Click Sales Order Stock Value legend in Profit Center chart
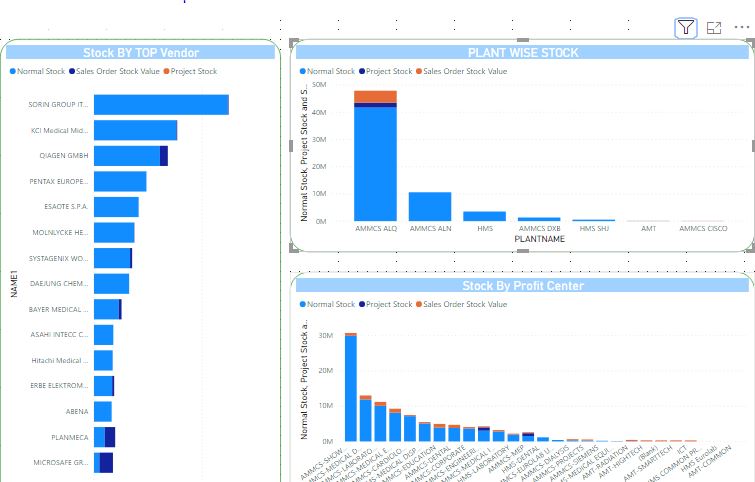 [x=462, y=304]
